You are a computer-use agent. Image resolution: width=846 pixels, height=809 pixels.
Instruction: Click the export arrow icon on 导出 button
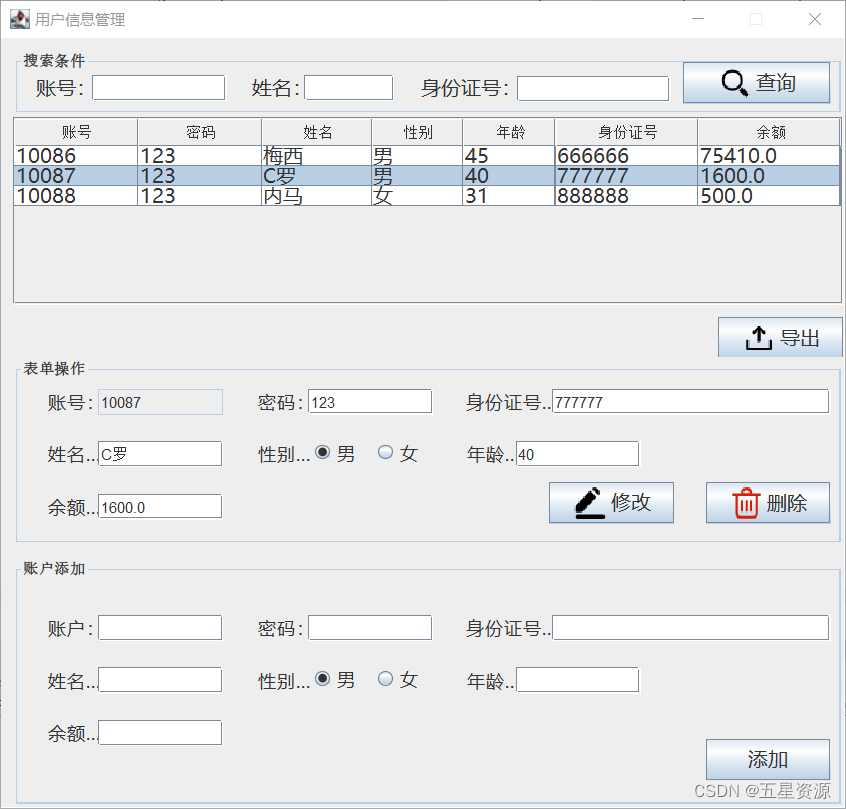click(x=758, y=336)
